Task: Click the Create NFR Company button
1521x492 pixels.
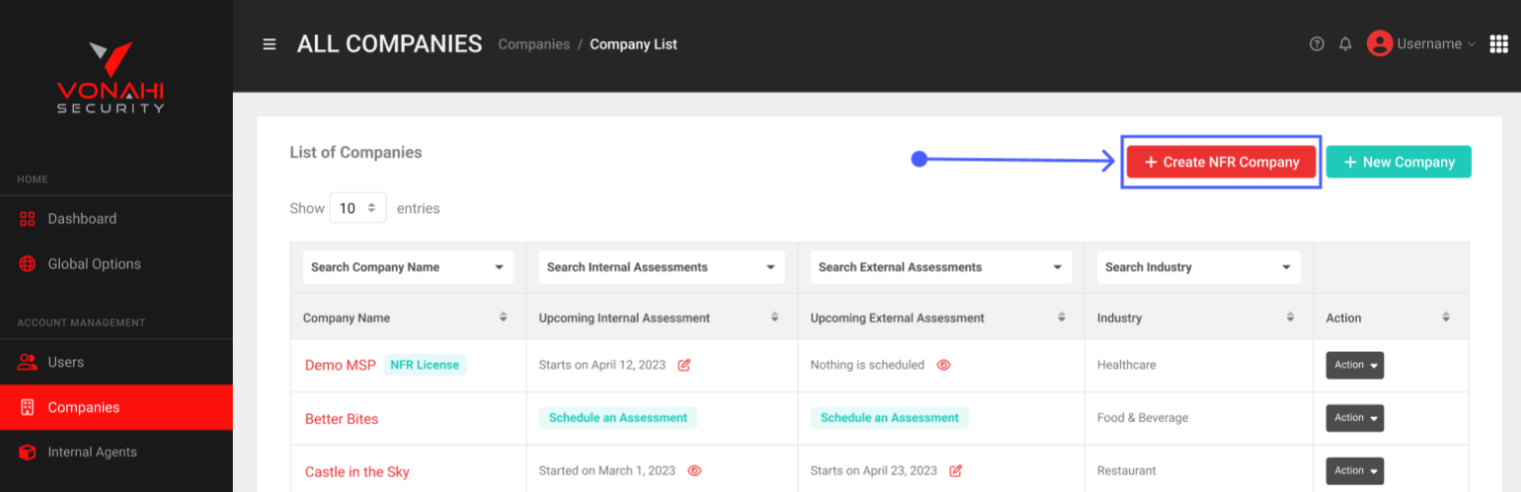Action: (x=1221, y=162)
